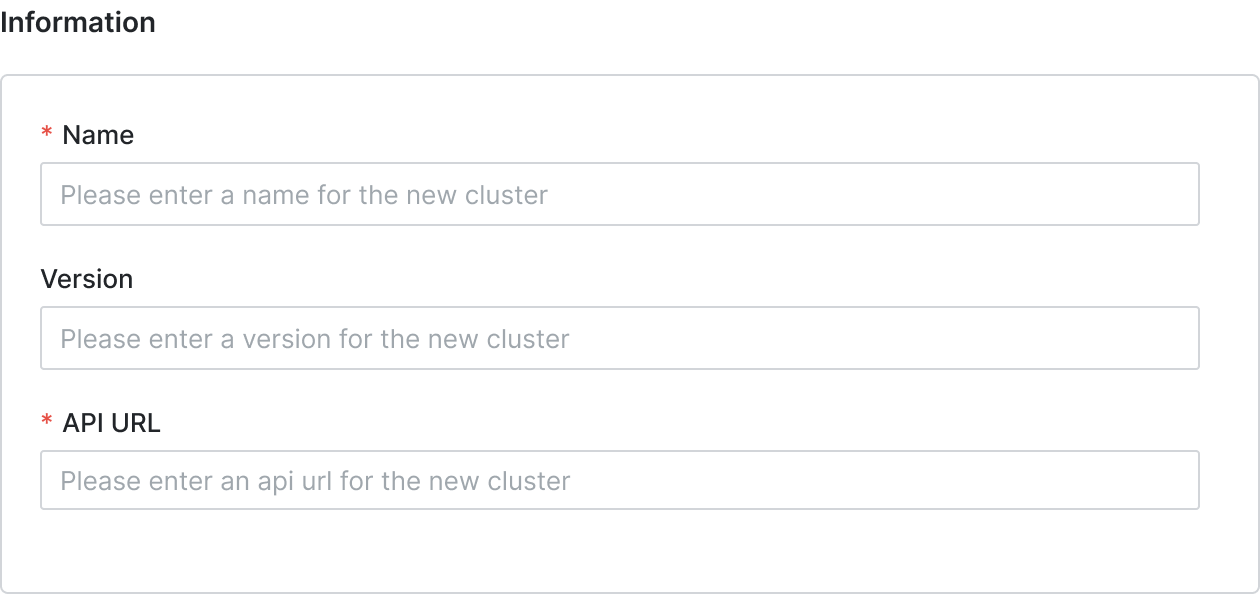Select the API URL input field

pos(620,480)
